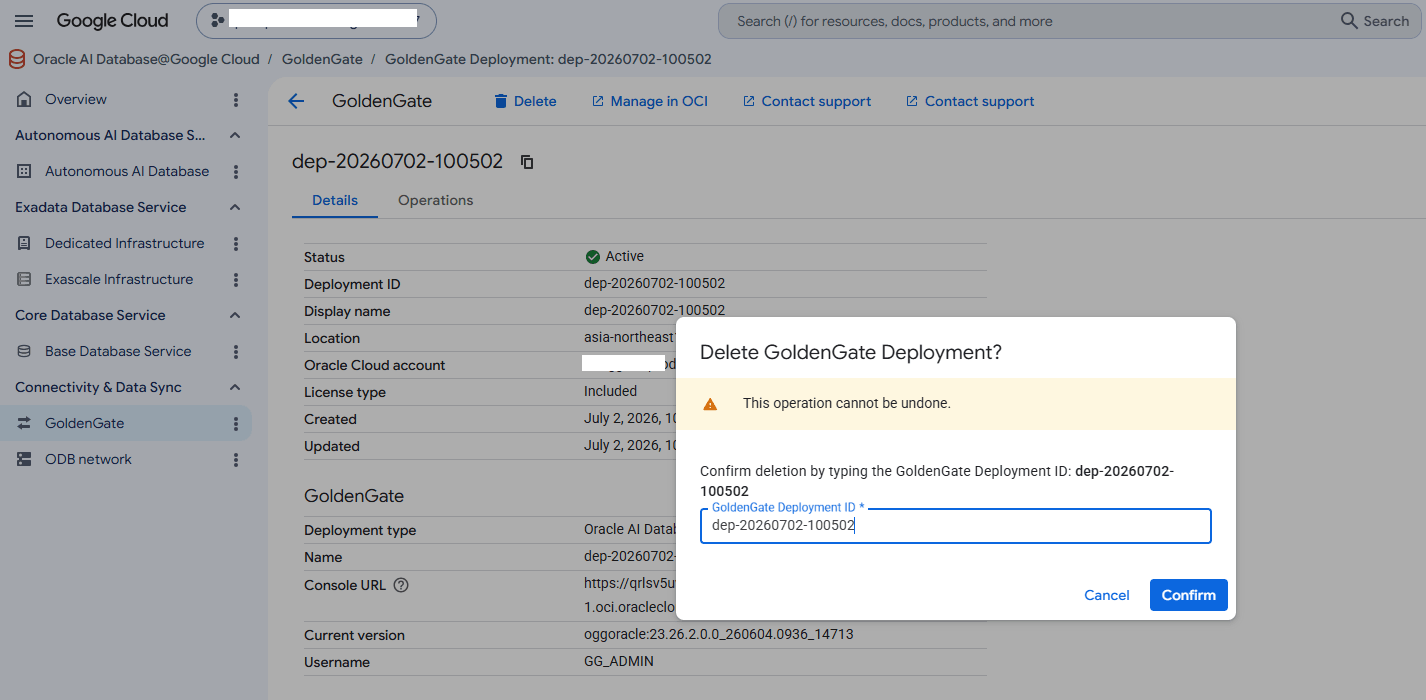Open more options for Exascale Infrastructure
This screenshot has height=700, width=1426.
[x=236, y=280]
